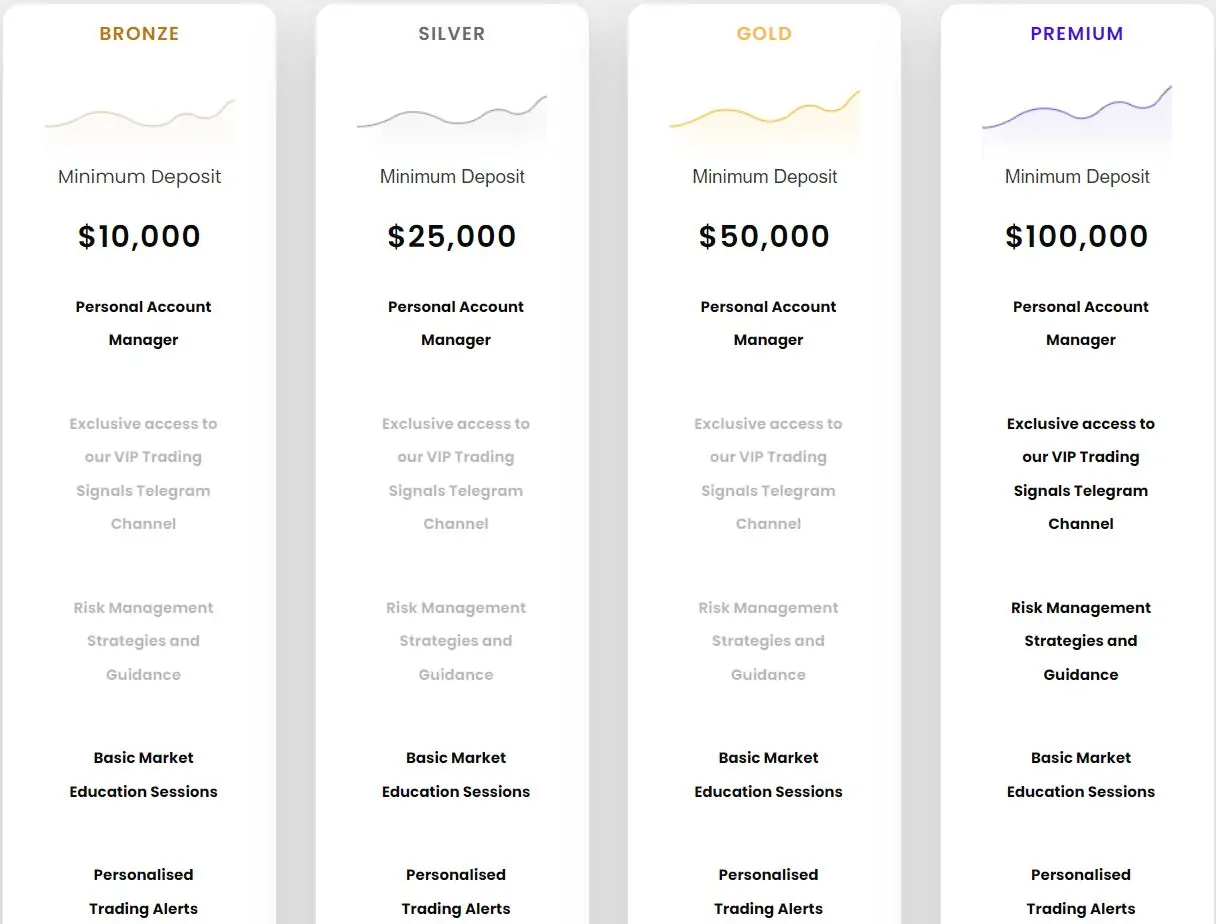The width and height of the screenshot is (1216, 924).
Task: Click Silver's Personal Account Manager feature
Action: (x=456, y=323)
